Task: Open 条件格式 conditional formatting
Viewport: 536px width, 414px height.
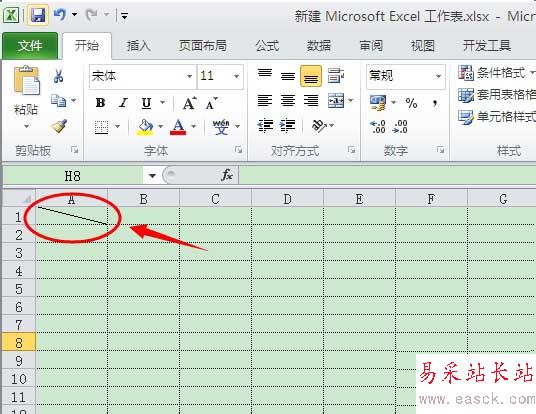Action: point(497,73)
